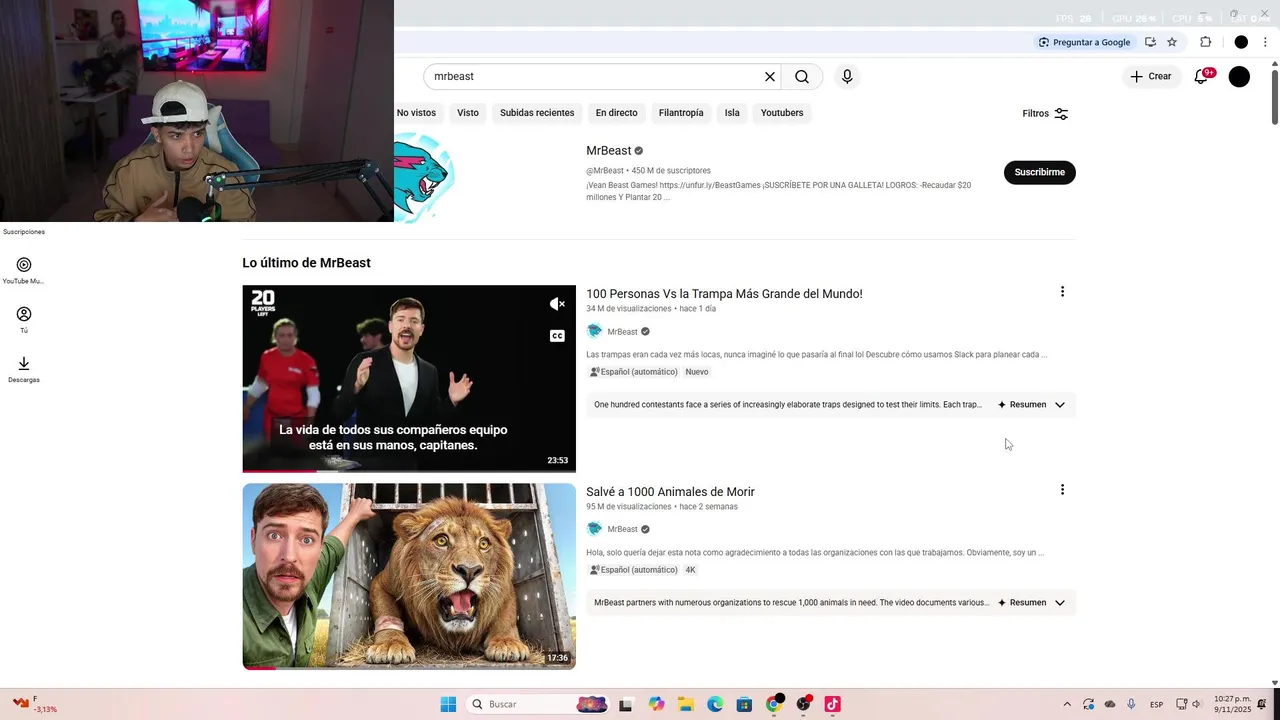Open Task View on the taskbar
1280x720 pixels.
coord(625,704)
